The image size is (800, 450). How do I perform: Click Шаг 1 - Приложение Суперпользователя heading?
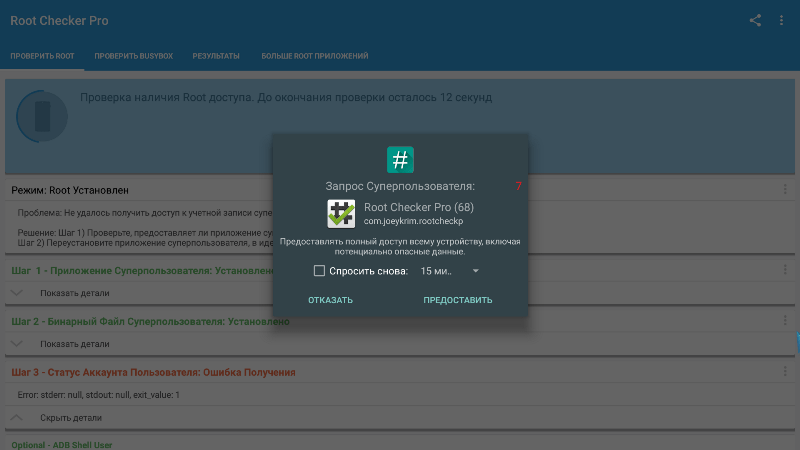(x=143, y=270)
